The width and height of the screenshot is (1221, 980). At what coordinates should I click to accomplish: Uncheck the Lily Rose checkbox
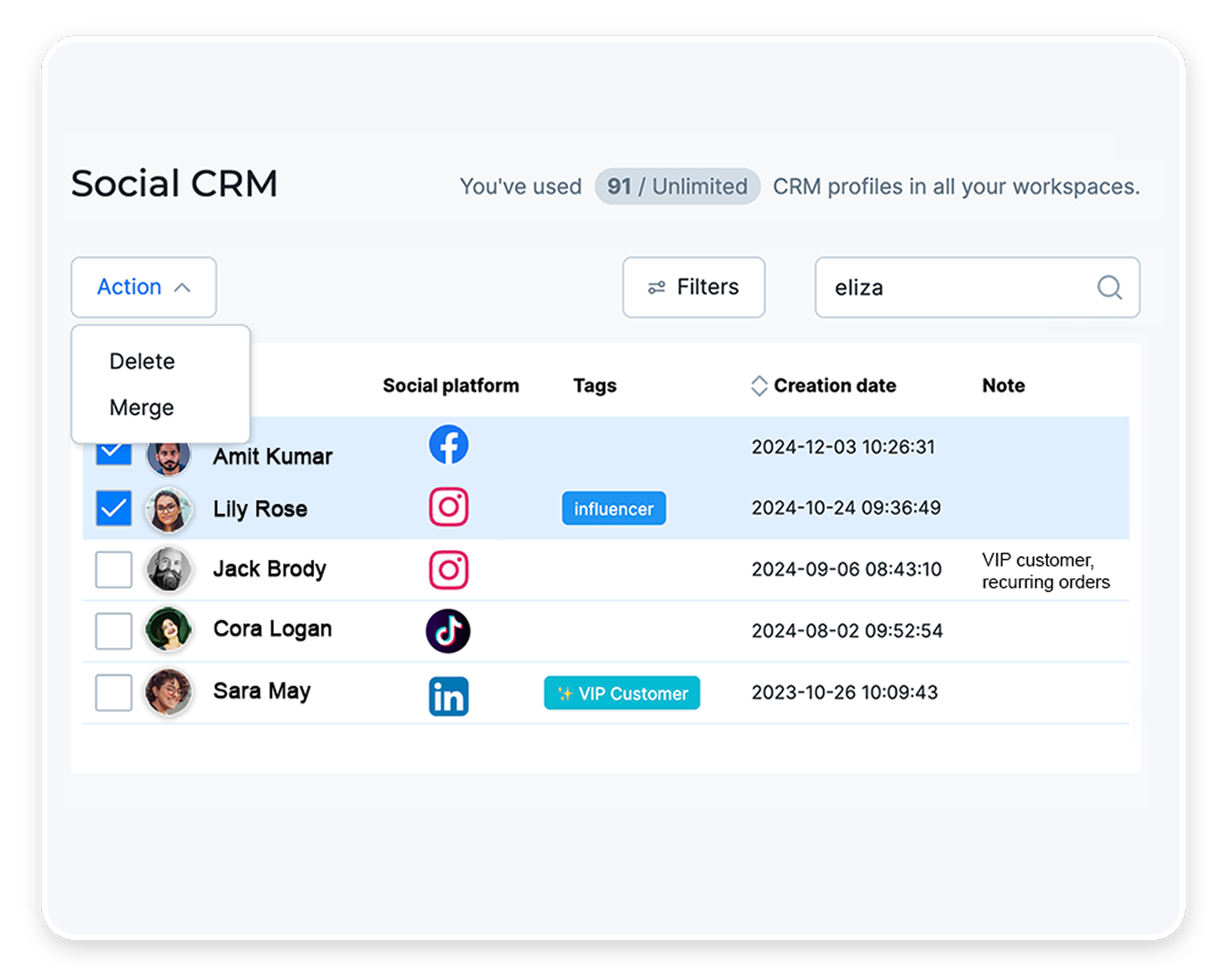(114, 508)
